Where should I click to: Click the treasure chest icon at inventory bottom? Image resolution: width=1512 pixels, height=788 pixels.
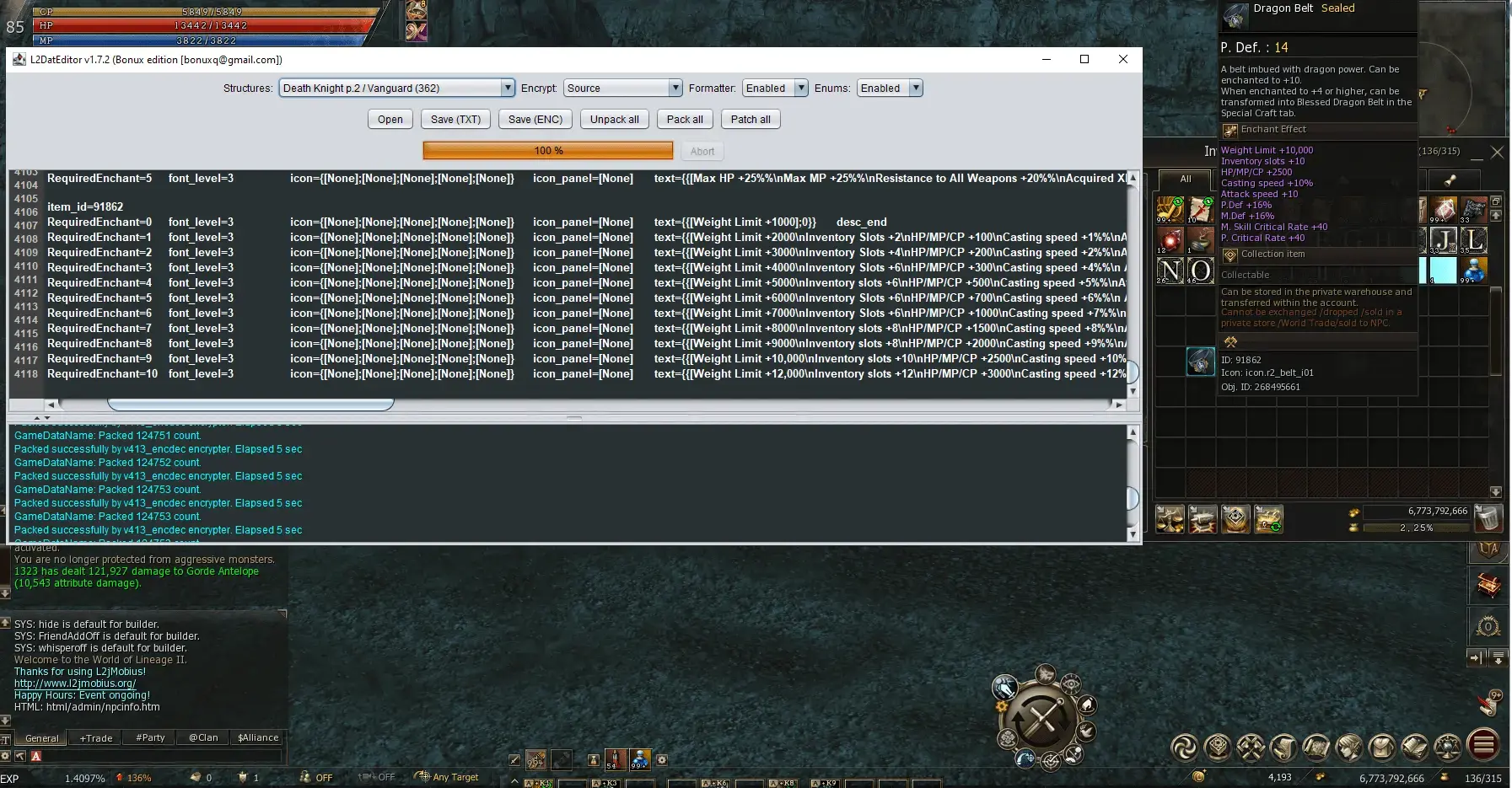pos(1268,518)
